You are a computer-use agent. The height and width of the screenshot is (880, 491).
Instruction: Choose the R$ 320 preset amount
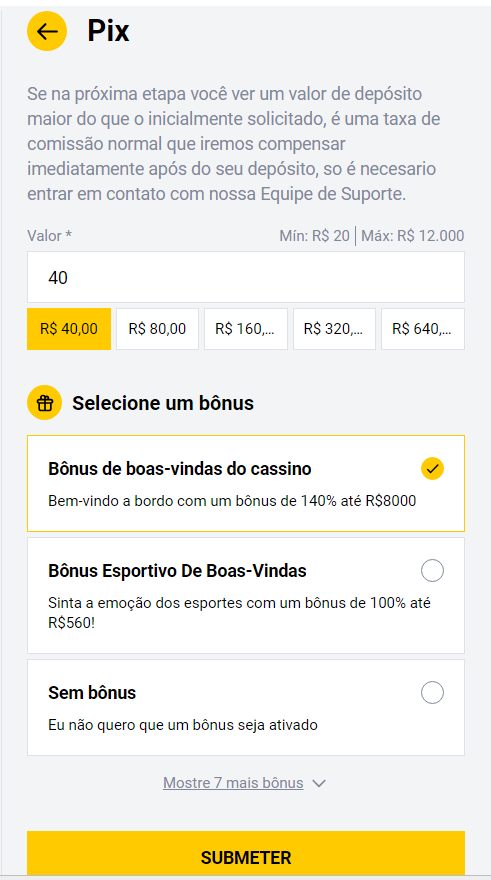(x=334, y=329)
